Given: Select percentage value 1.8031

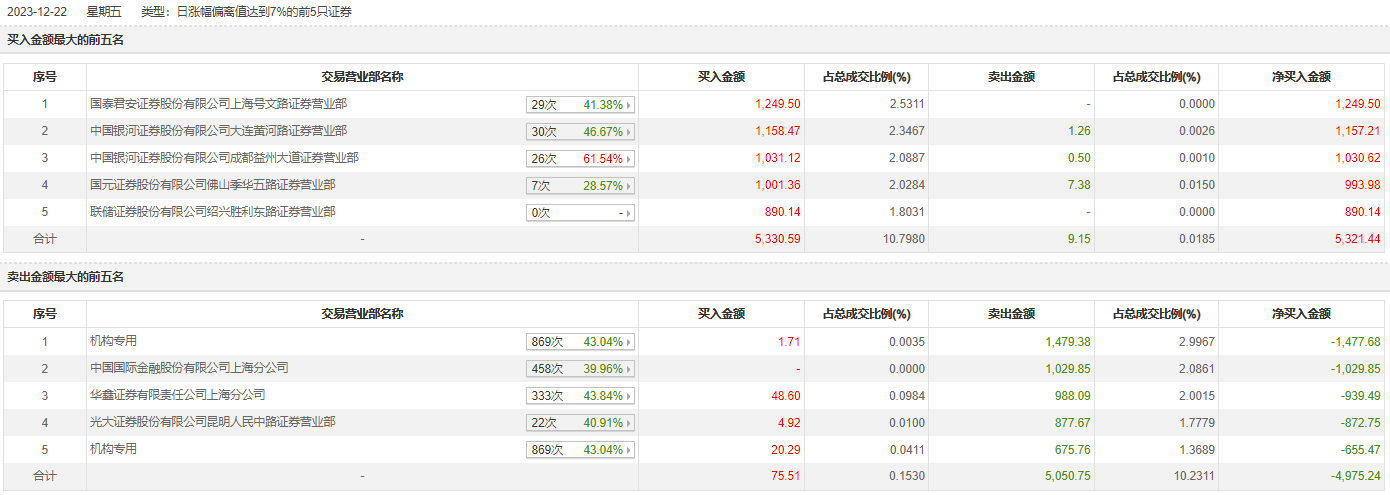Looking at the screenshot, I should (x=907, y=212).
